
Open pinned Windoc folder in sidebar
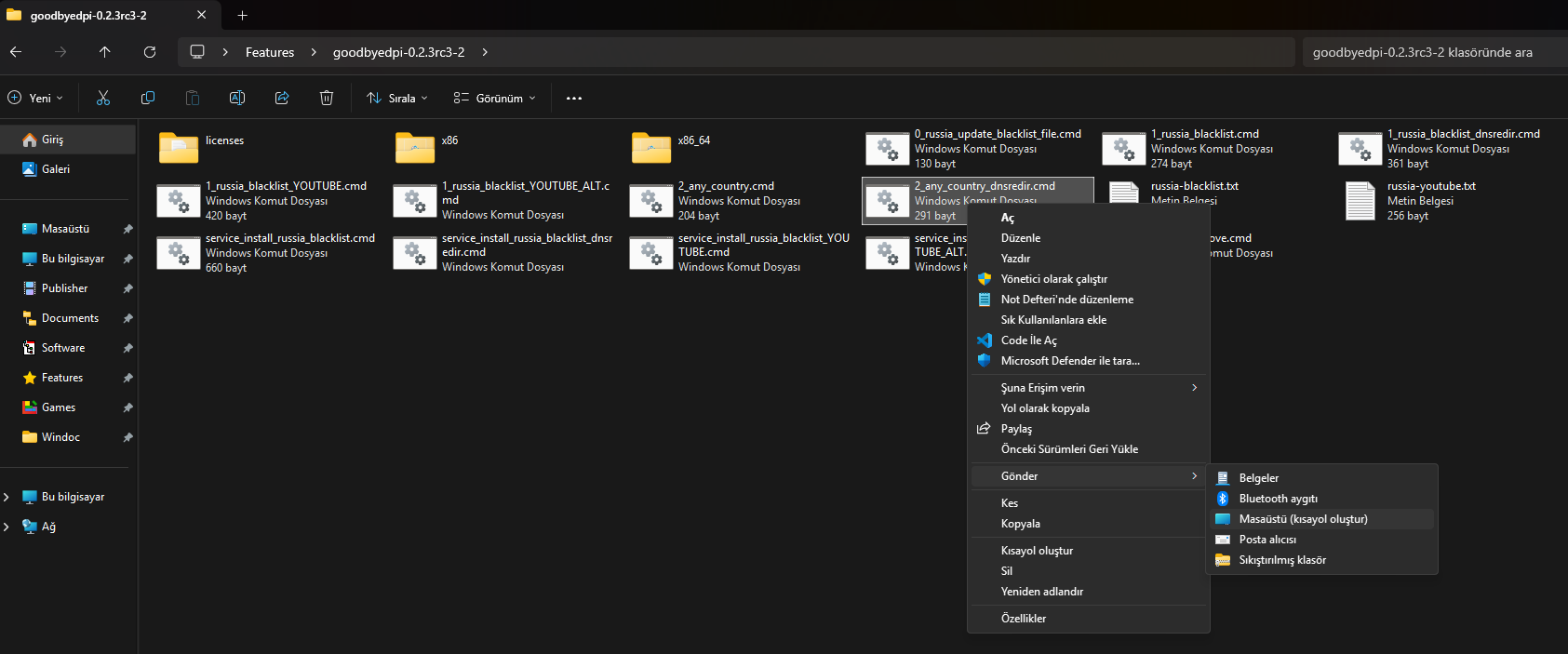(68, 437)
